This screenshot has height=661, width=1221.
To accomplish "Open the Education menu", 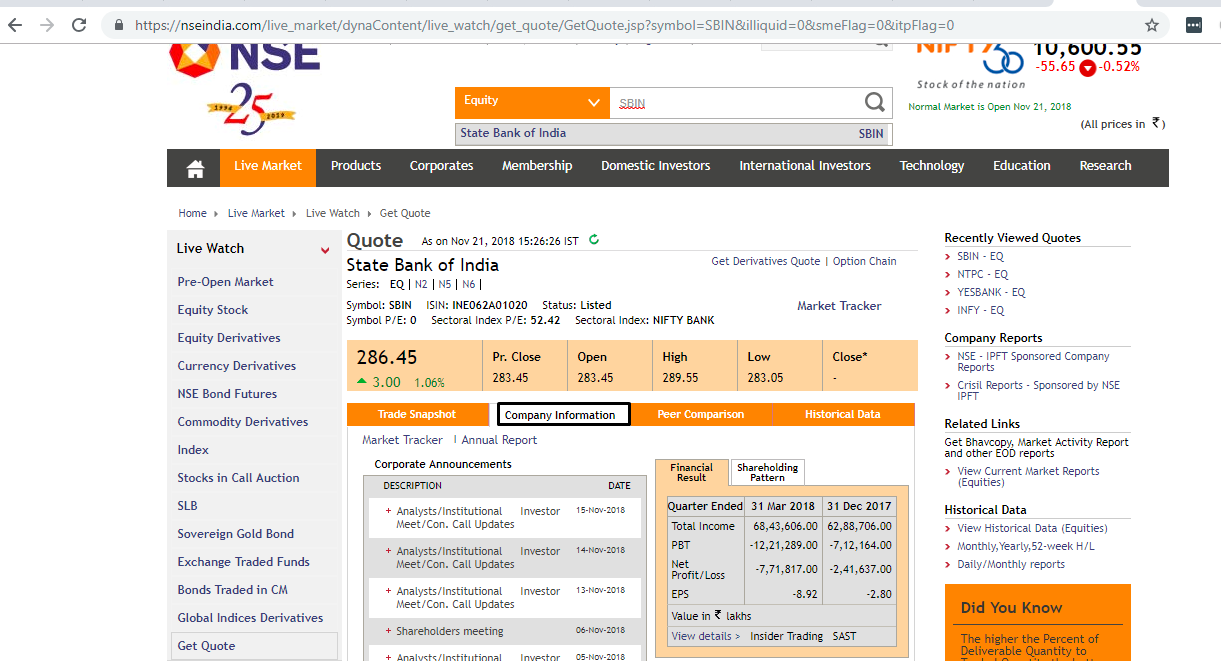I will coord(1022,166).
